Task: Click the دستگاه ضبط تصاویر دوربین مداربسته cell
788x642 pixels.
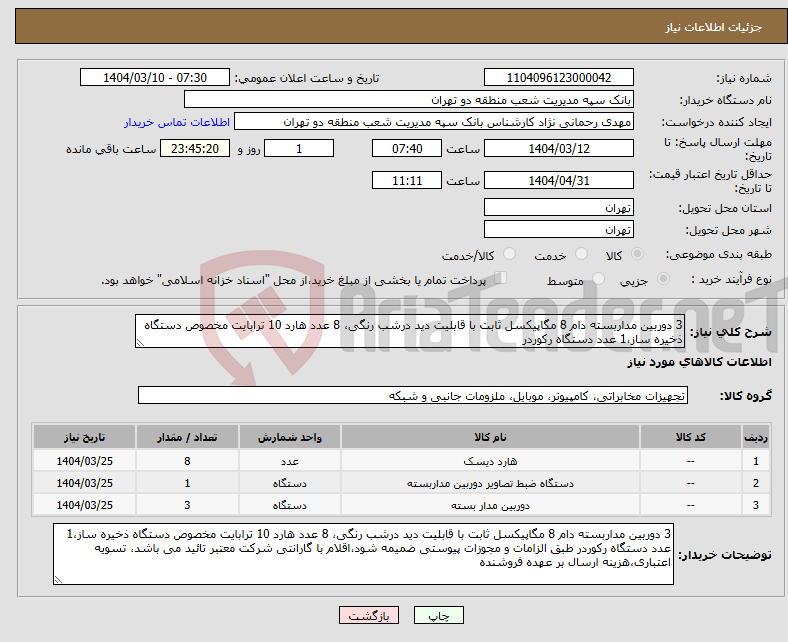Action: click(490, 483)
